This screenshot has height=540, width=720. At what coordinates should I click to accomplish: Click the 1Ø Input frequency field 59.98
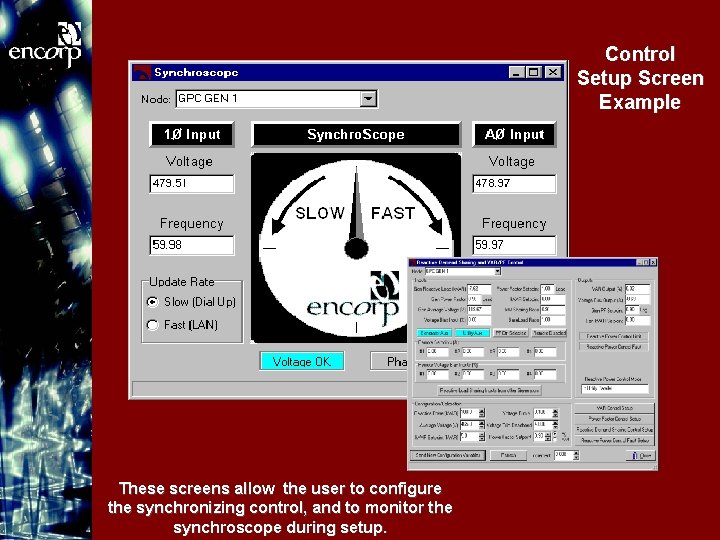(x=191, y=245)
